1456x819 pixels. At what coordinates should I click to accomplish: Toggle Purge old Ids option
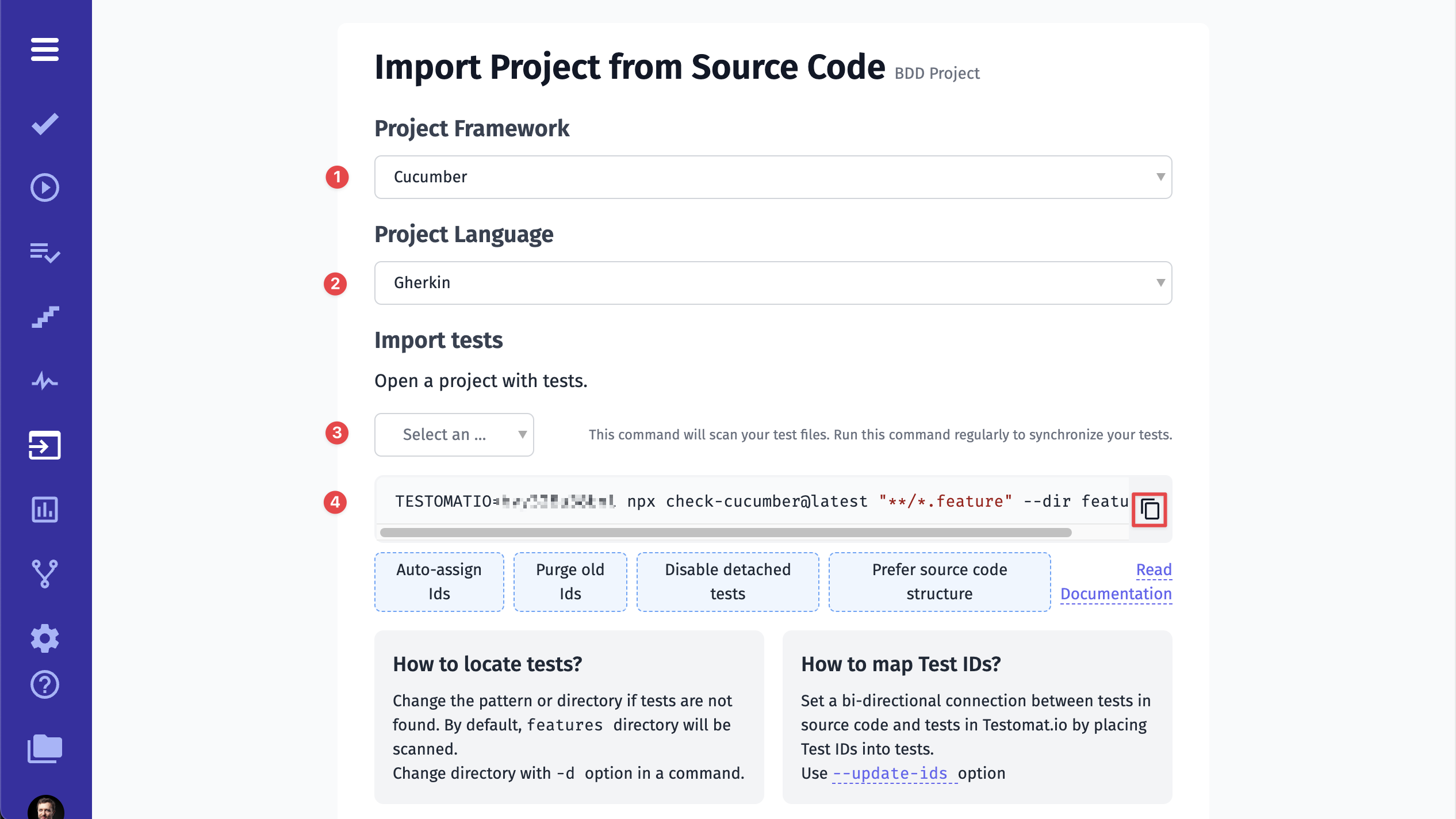570,582
